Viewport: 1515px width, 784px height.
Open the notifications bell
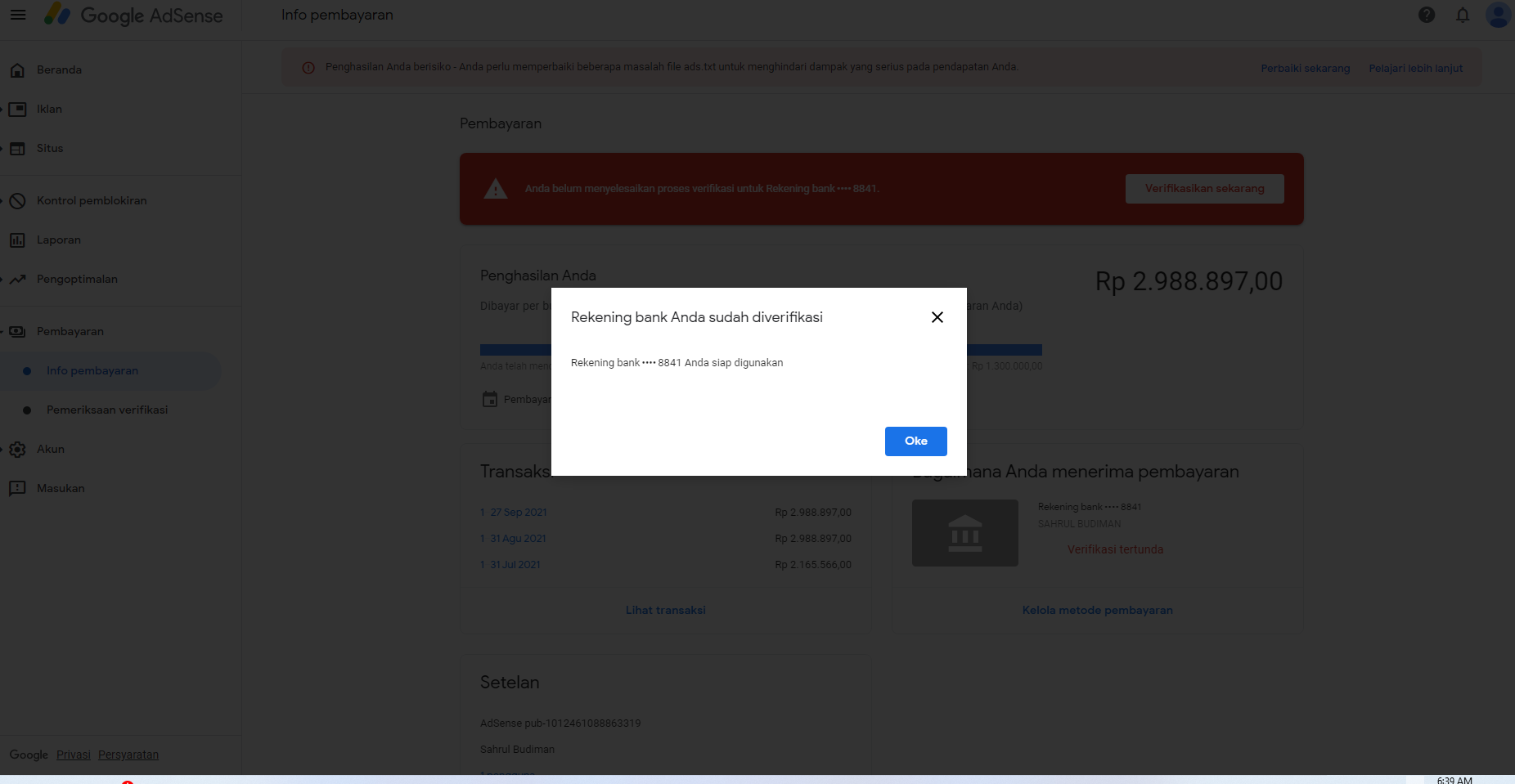[1463, 15]
